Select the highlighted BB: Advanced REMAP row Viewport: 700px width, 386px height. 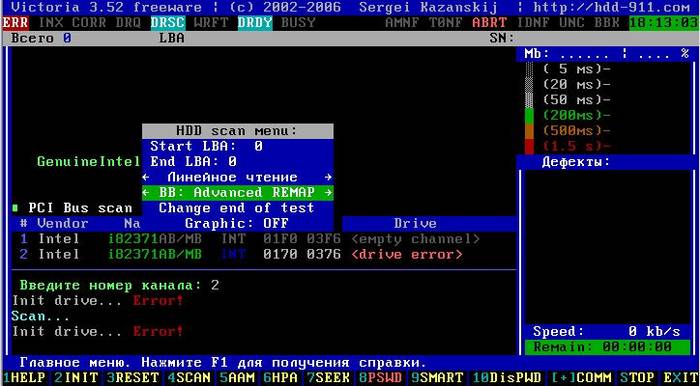tap(238, 193)
